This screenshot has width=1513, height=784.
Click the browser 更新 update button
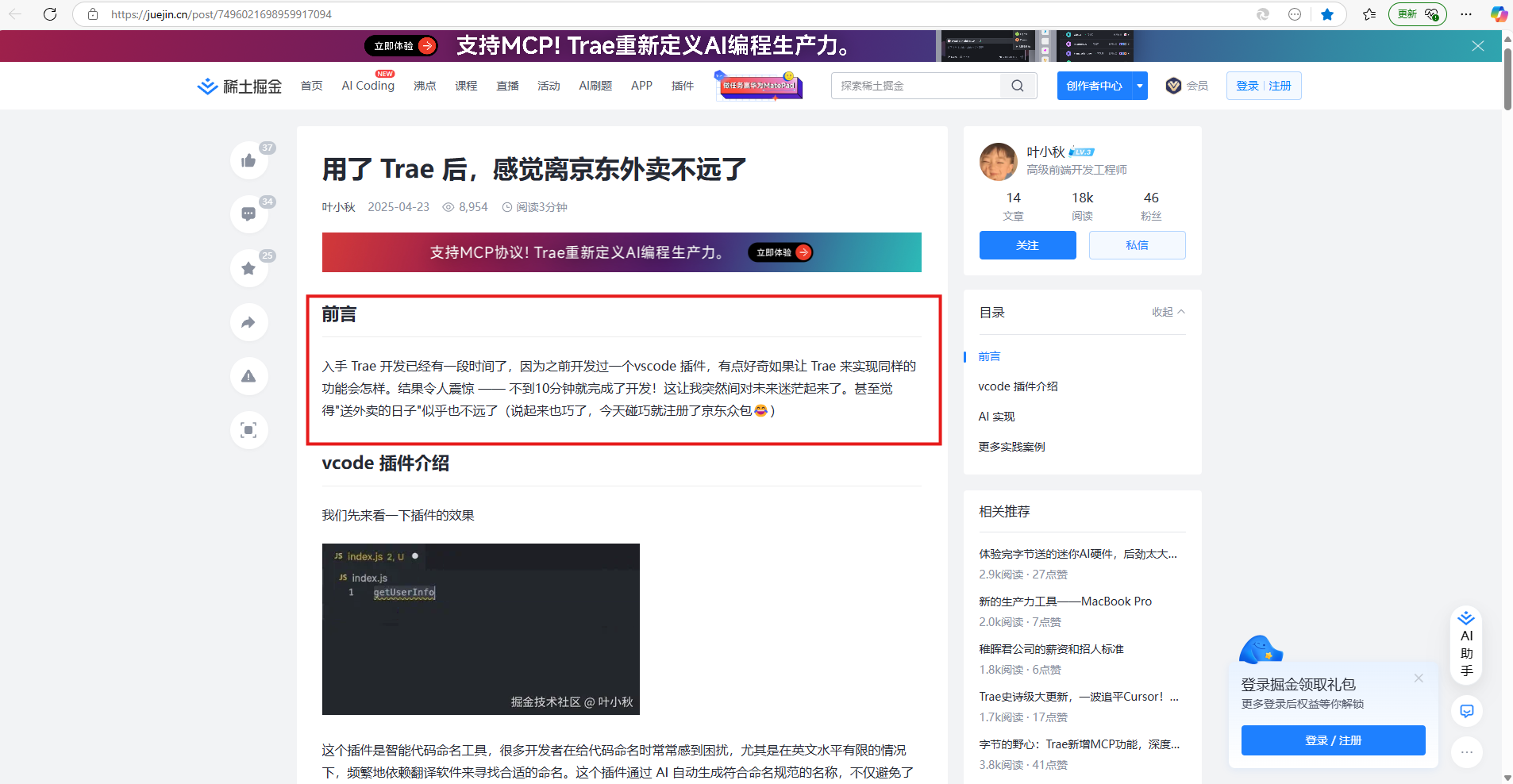[x=1417, y=14]
